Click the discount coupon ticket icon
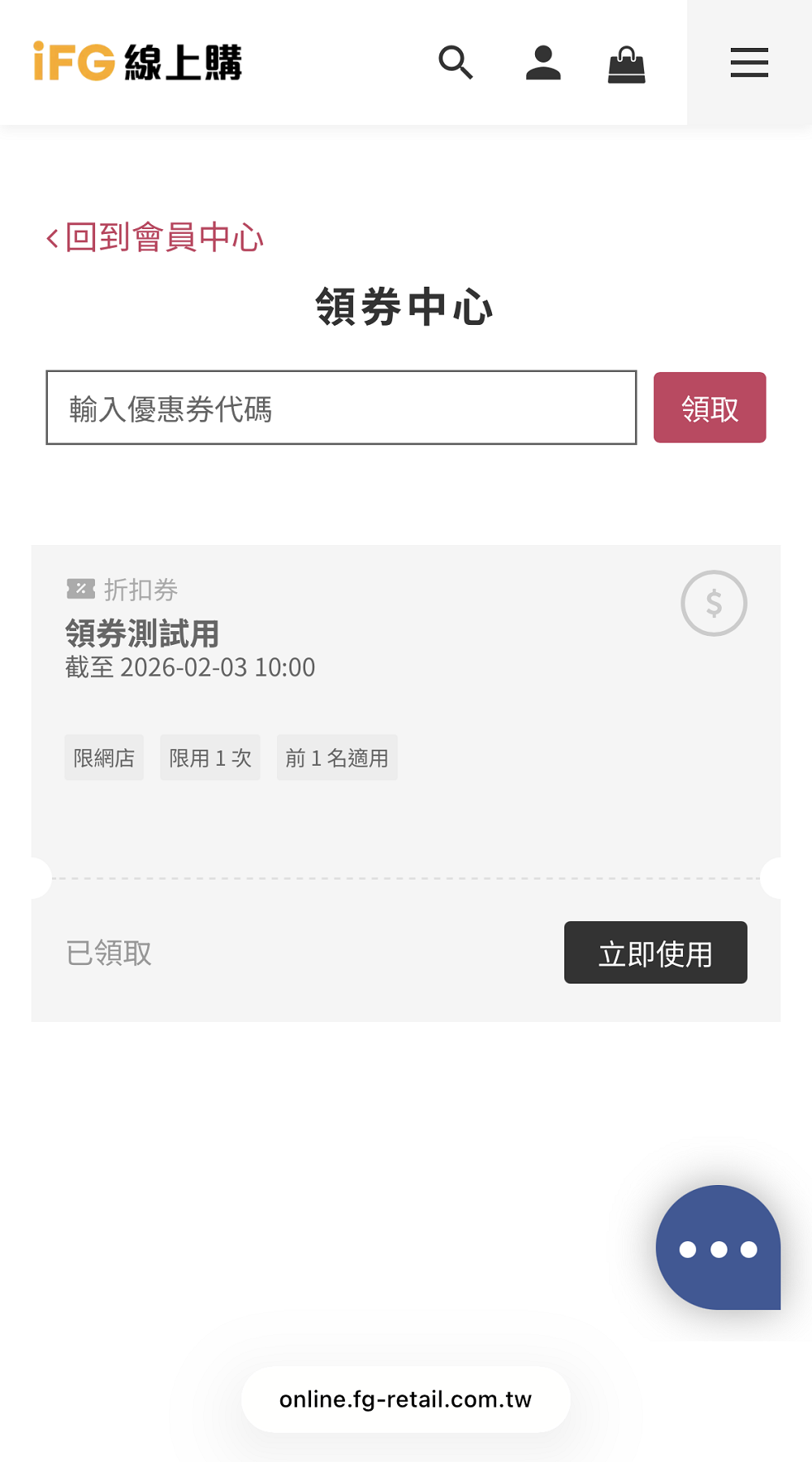This screenshot has height=1462, width=812. click(x=80, y=589)
